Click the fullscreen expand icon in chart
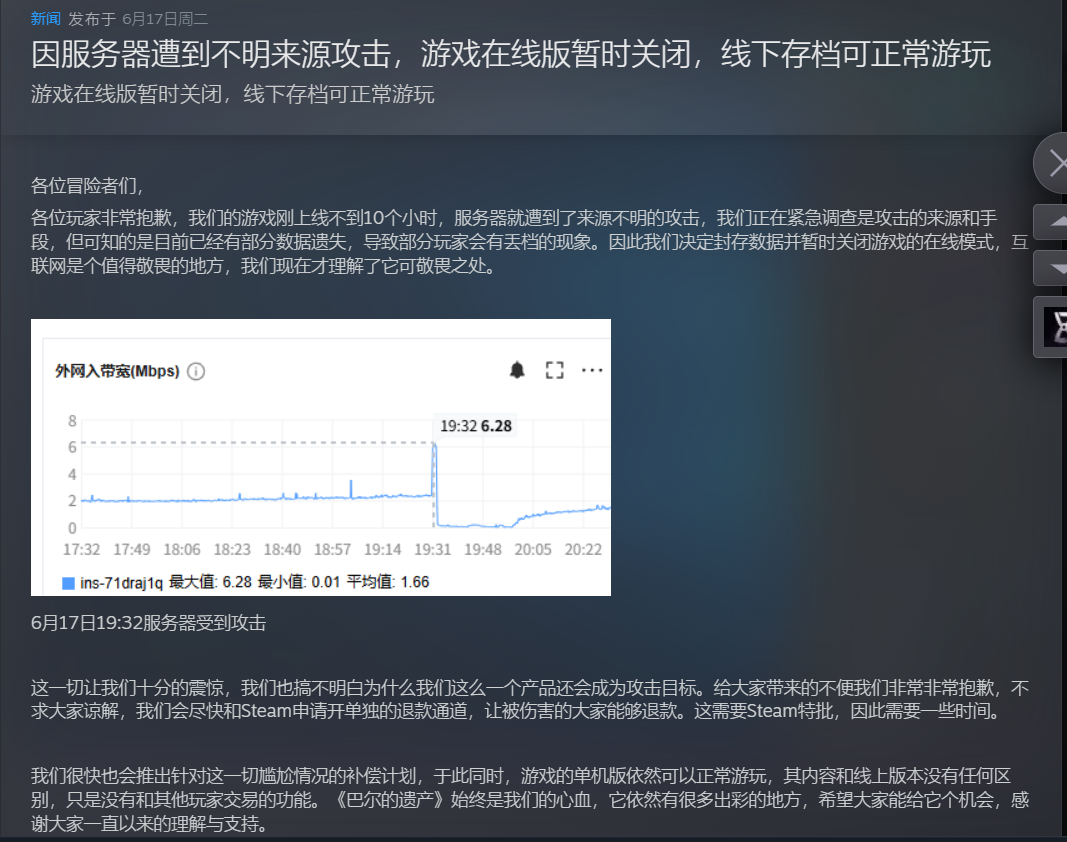Viewport: 1067px width, 842px height. coord(555,370)
